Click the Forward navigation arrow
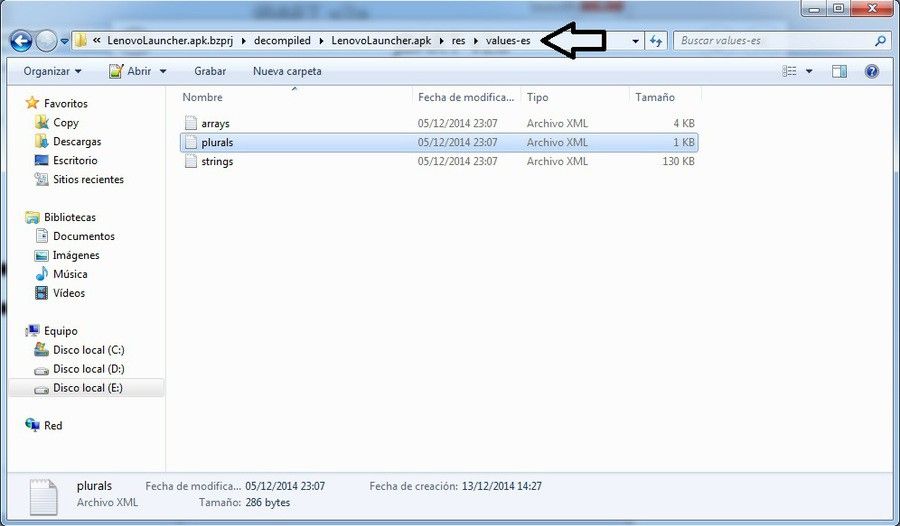The width and height of the screenshot is (900, 526). [46, 41]
